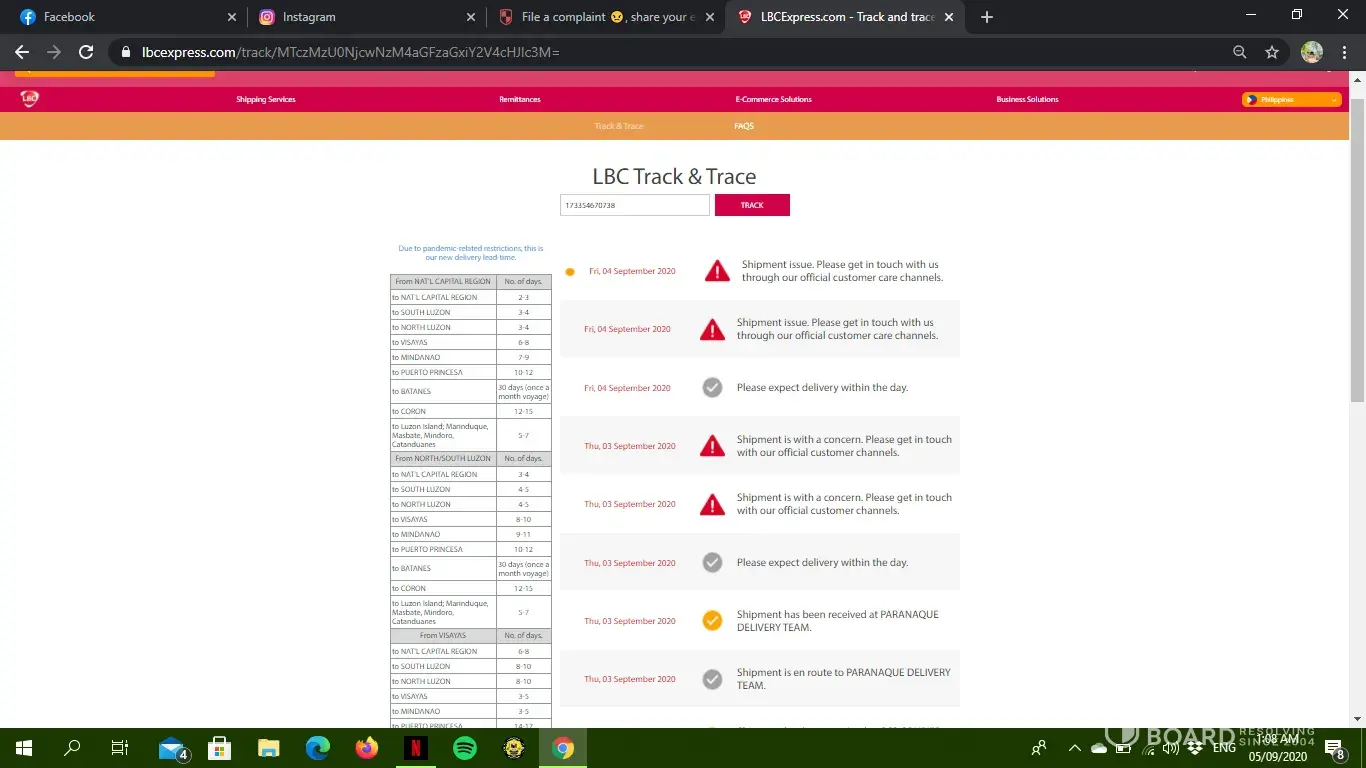Screen dimensions: 1366x768
Task: Open the Remittances menu
Action: (520, 99)
